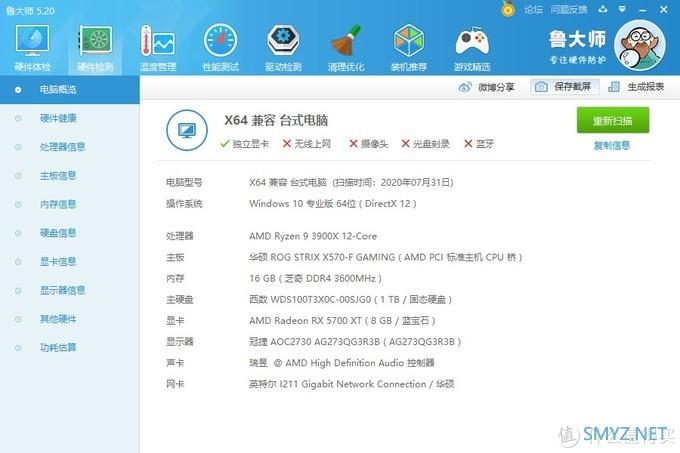Click 保存截屏 save screenshot button
Viewport: 680px width, 453px height.
[x=564, y=87]
